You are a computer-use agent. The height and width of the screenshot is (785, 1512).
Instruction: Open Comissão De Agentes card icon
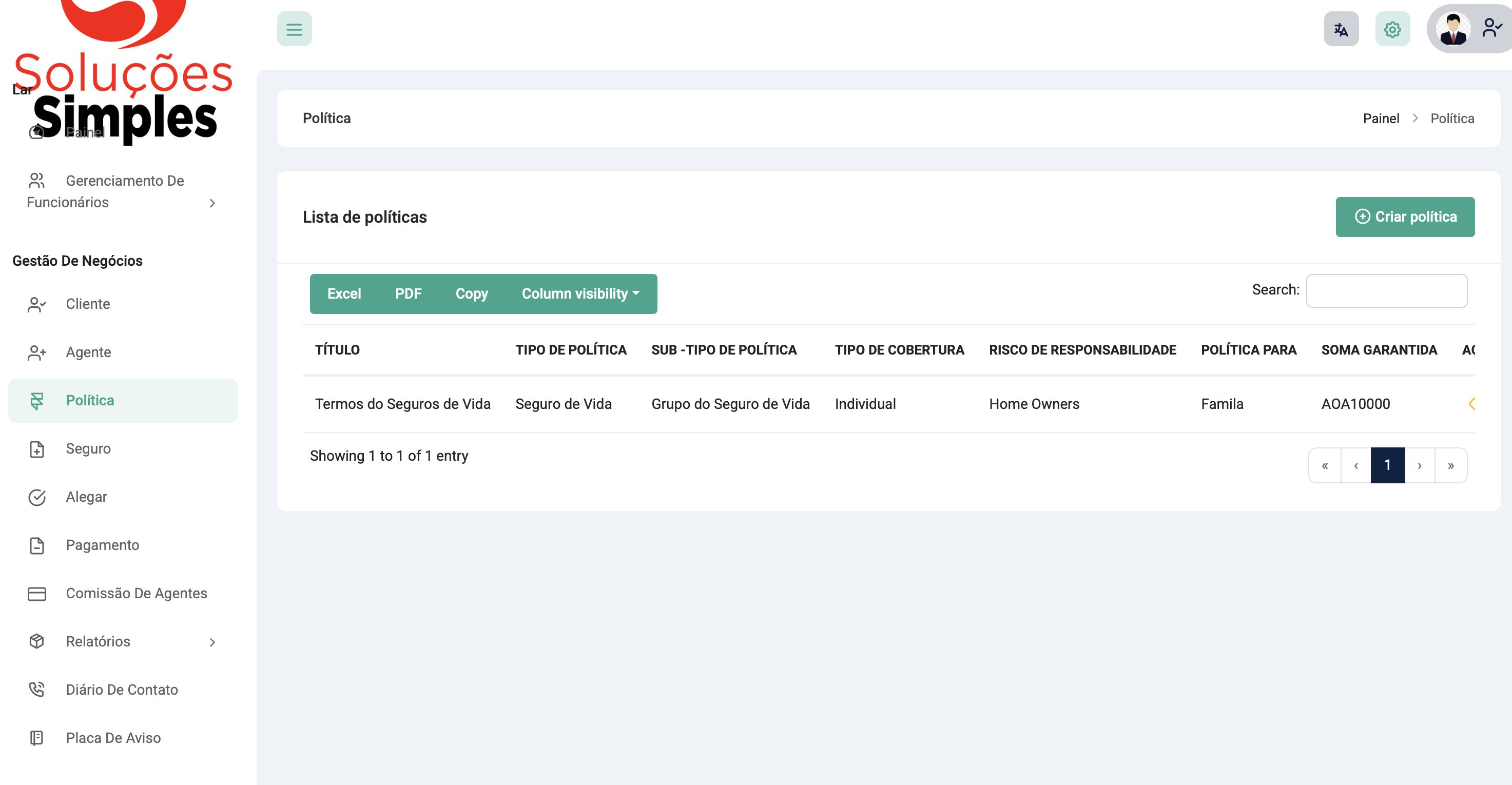pyautogui.click(x=36, y=593)
